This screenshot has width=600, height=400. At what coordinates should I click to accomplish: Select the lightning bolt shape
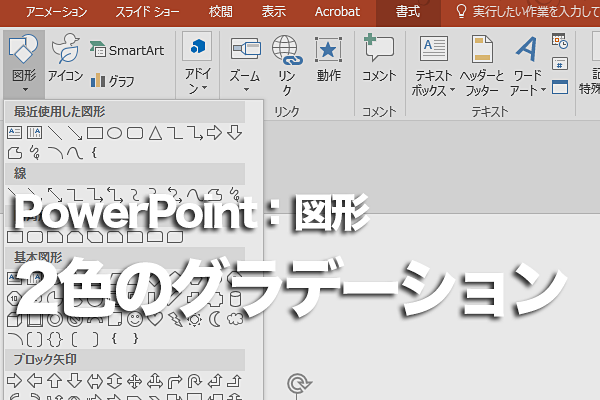(x=175, y=320)
